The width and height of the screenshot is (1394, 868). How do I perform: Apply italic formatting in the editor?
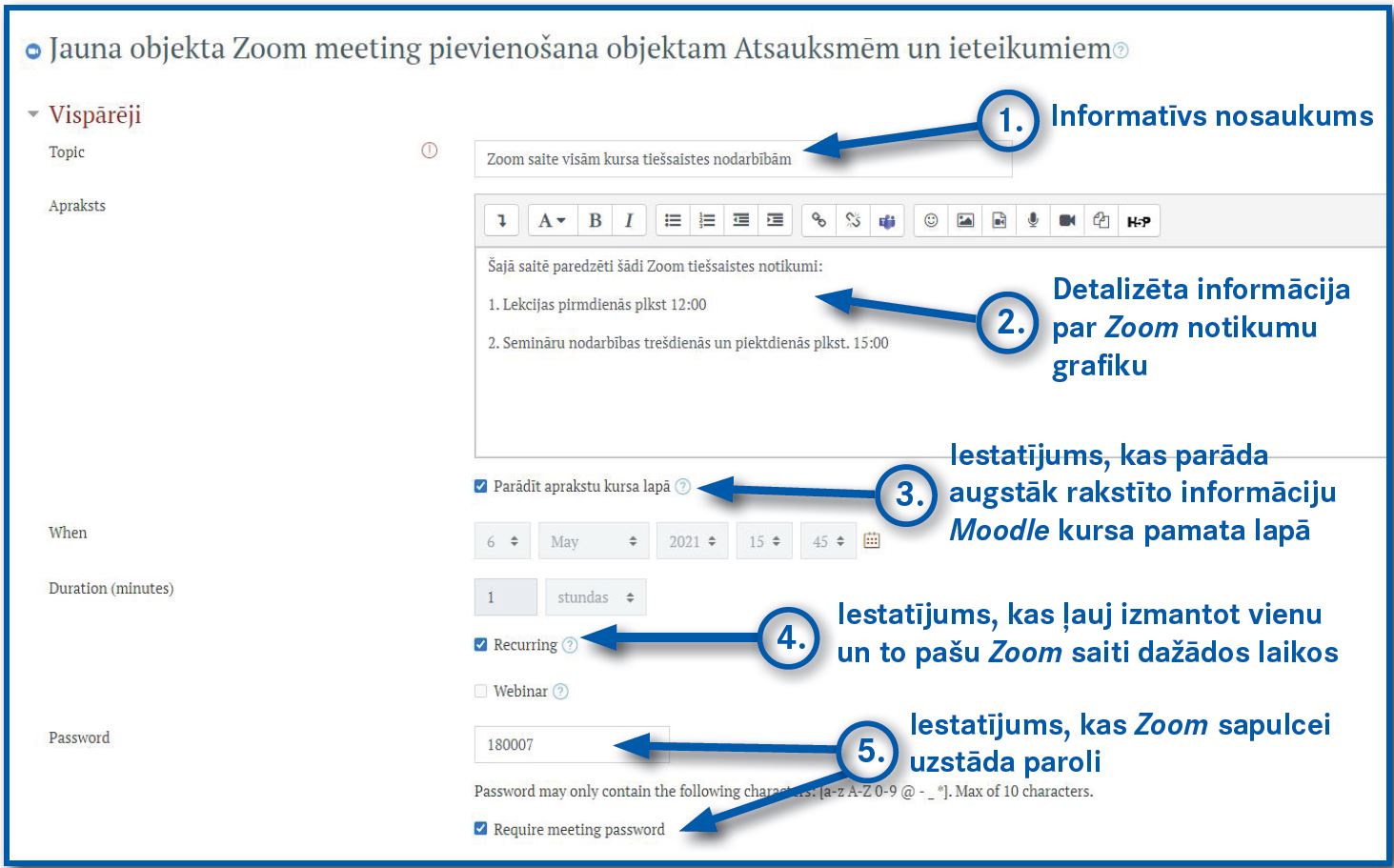(629, 221)
